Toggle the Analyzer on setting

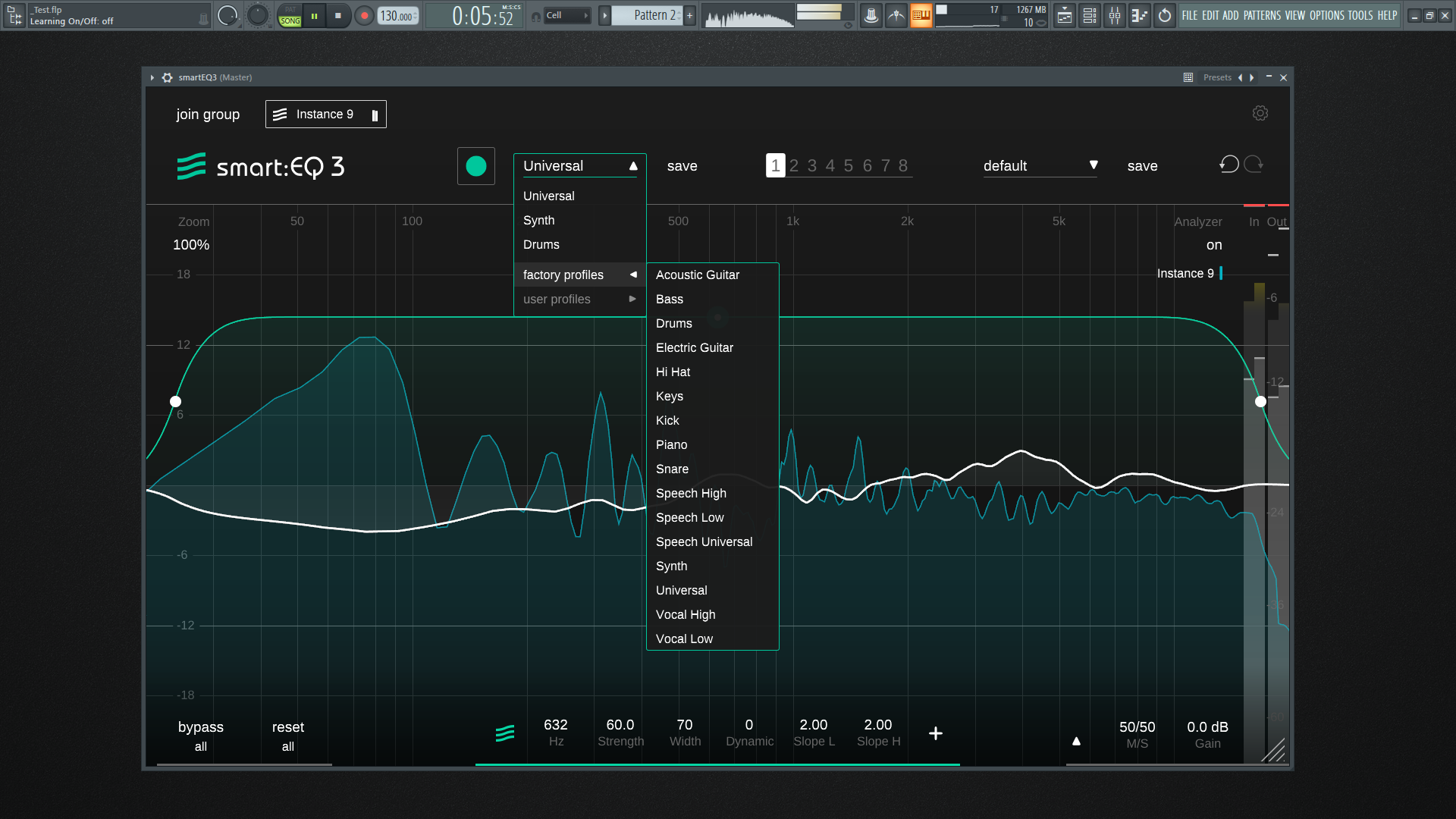[1214, 245]
